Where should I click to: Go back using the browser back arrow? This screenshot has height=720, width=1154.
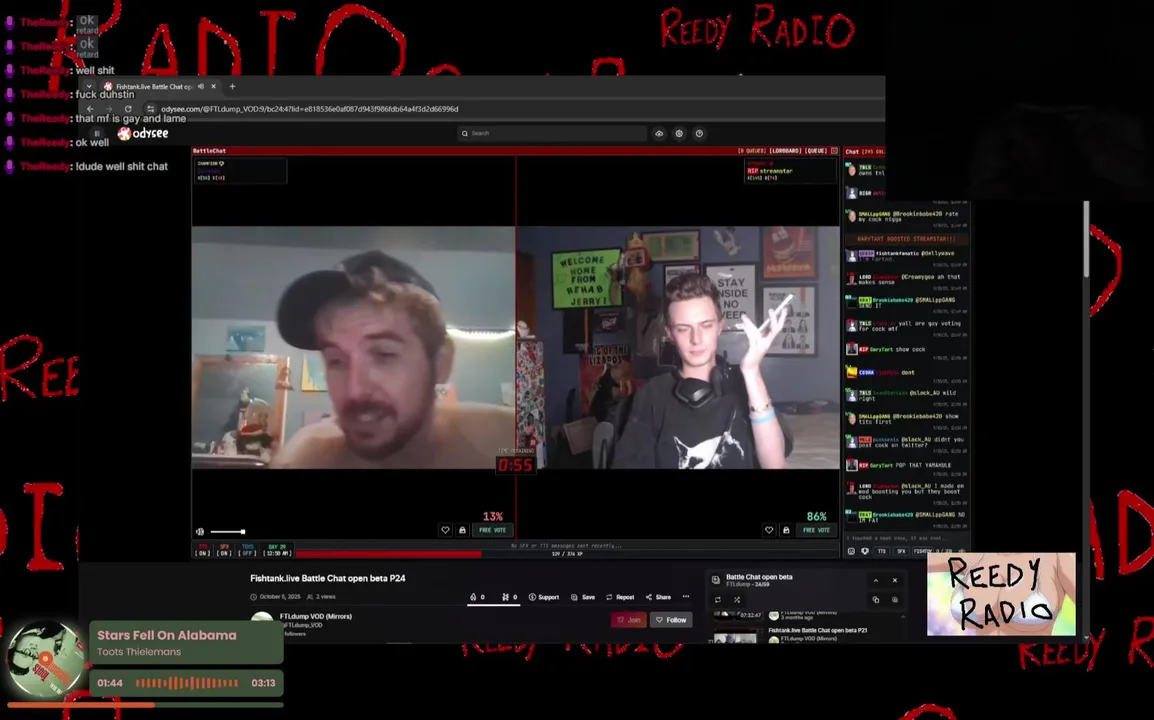91,109
